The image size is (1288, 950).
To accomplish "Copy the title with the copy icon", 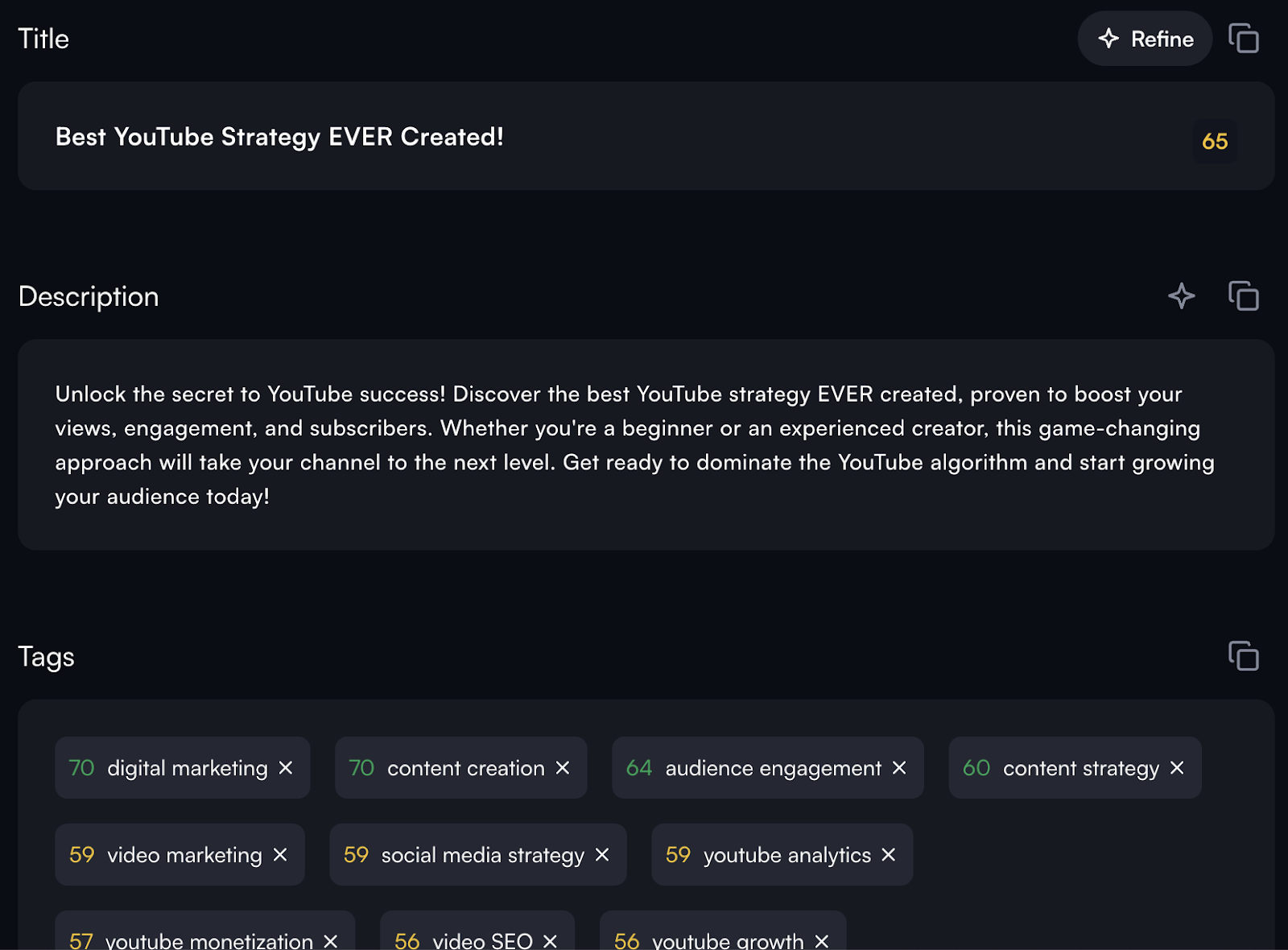I will click(1244, 39).
